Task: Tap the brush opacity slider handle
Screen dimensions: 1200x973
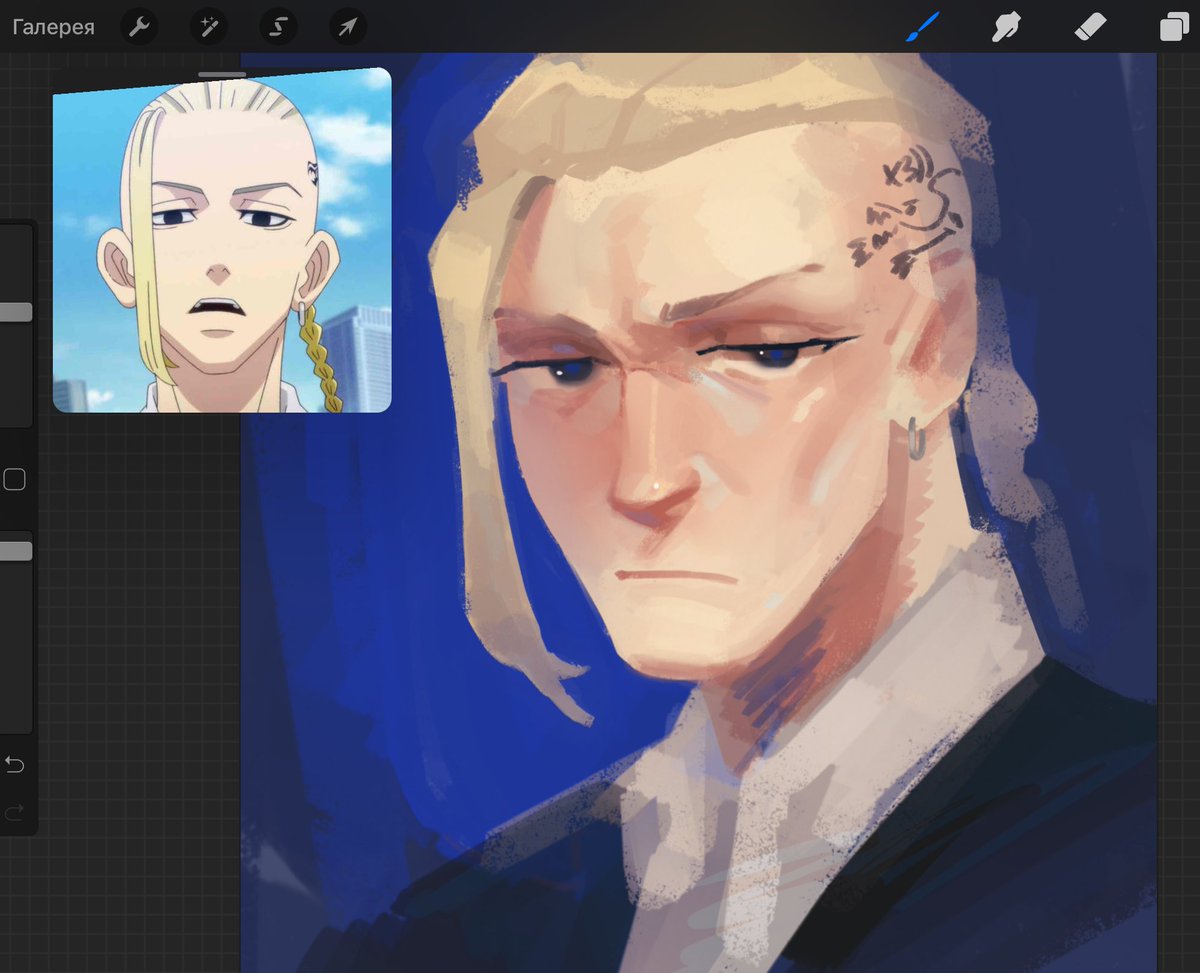Action: 16,551
